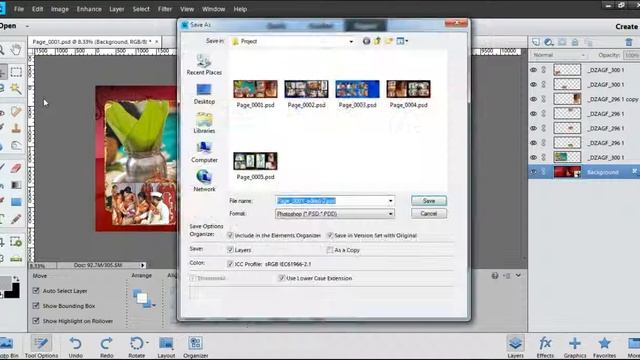Screen dimensions: 640x360
Task: Select the Spot Healing Brush tool
Action: [16, 112]
